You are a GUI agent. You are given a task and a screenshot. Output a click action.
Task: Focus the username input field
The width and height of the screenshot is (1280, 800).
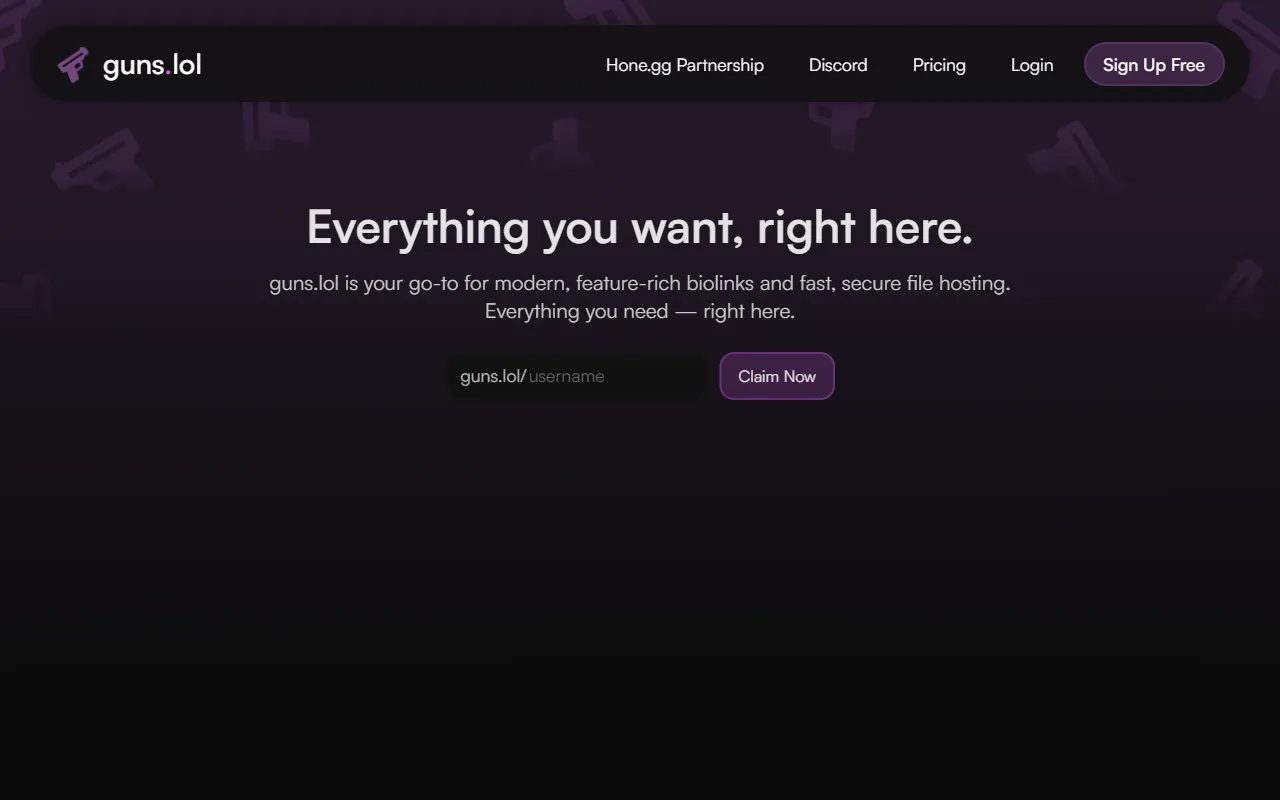coord(614,376)
